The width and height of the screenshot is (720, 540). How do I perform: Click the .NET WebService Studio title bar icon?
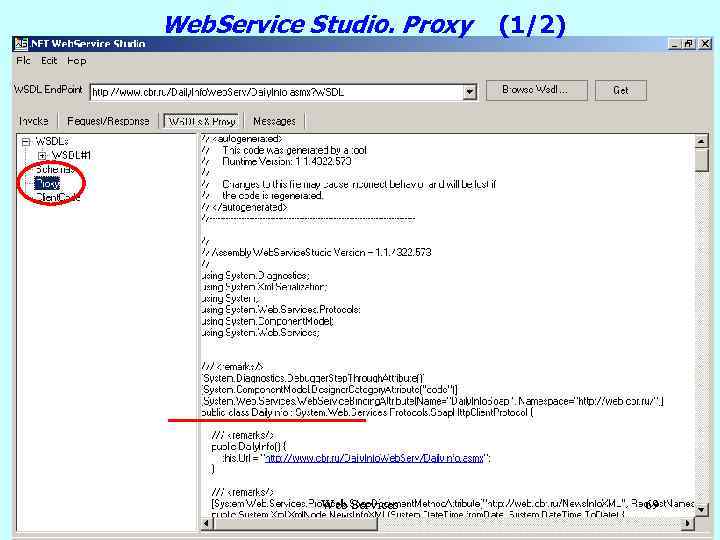[21, 44]
